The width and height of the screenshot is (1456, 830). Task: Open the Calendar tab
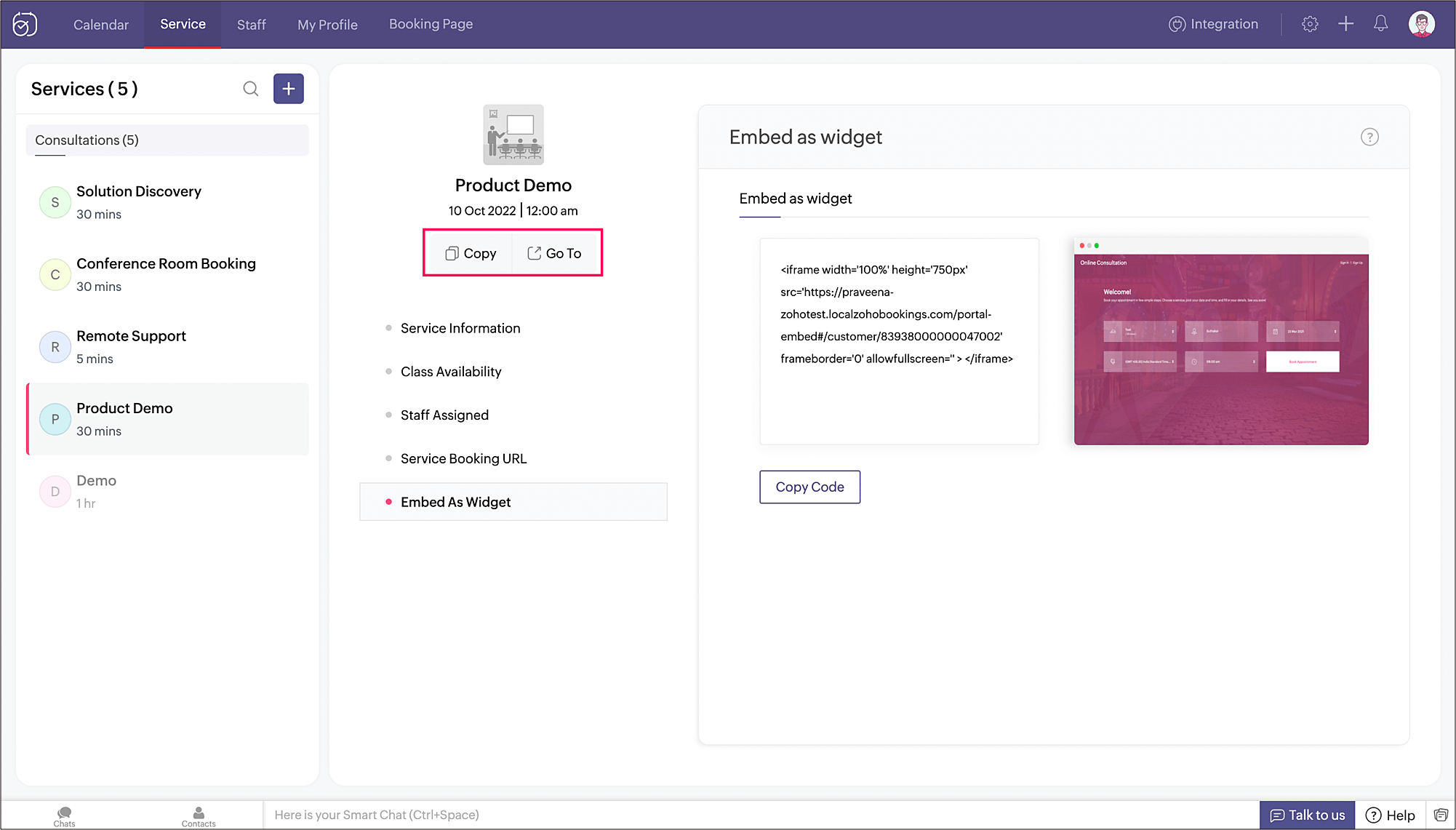pyautogui.click(x=101, y=24)
